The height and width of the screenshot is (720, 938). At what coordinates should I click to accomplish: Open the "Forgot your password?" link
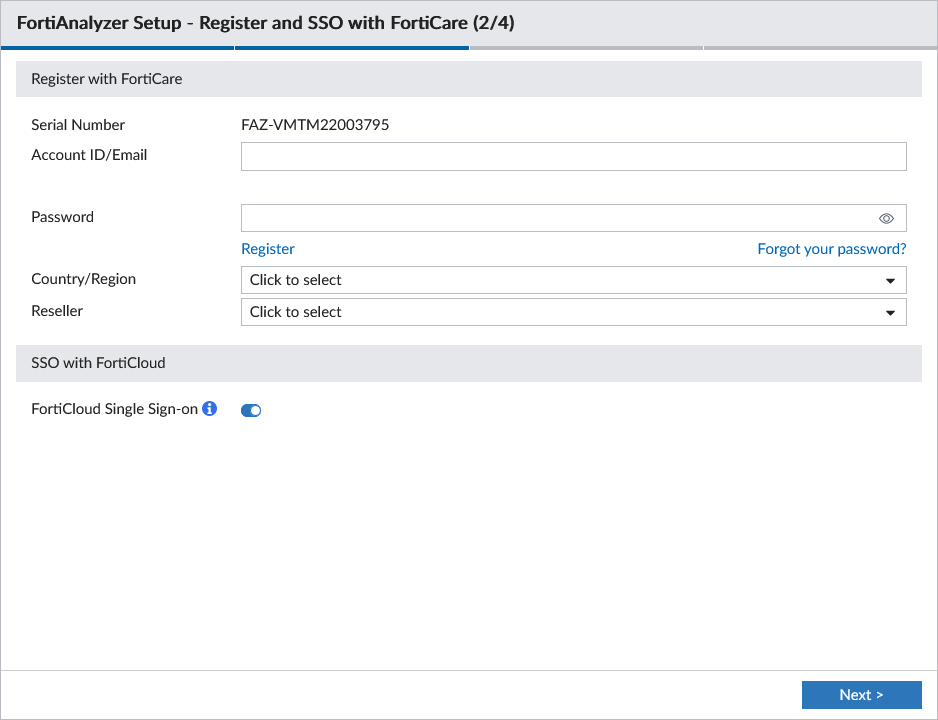tap(831, 249)
